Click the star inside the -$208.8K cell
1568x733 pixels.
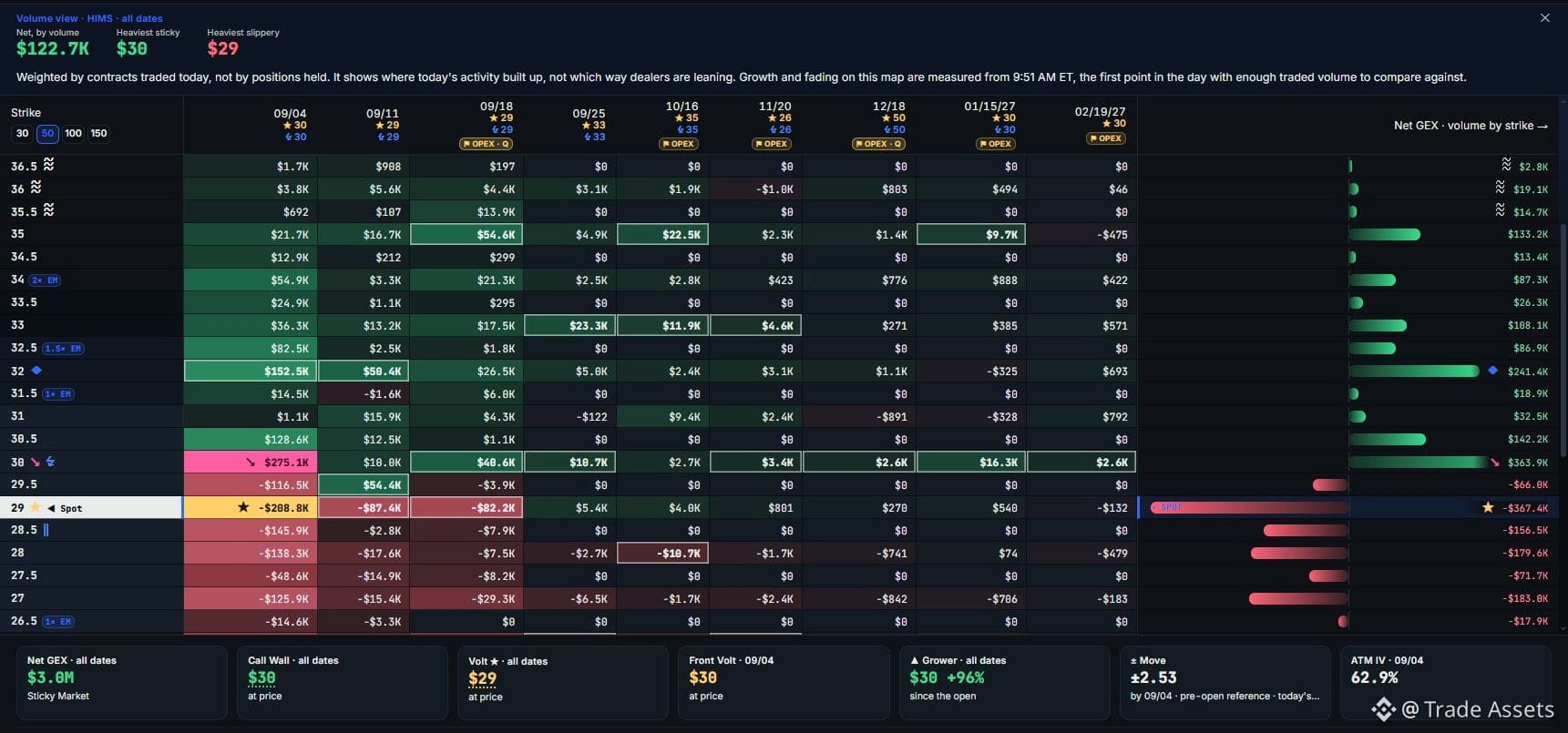[243, 507]
